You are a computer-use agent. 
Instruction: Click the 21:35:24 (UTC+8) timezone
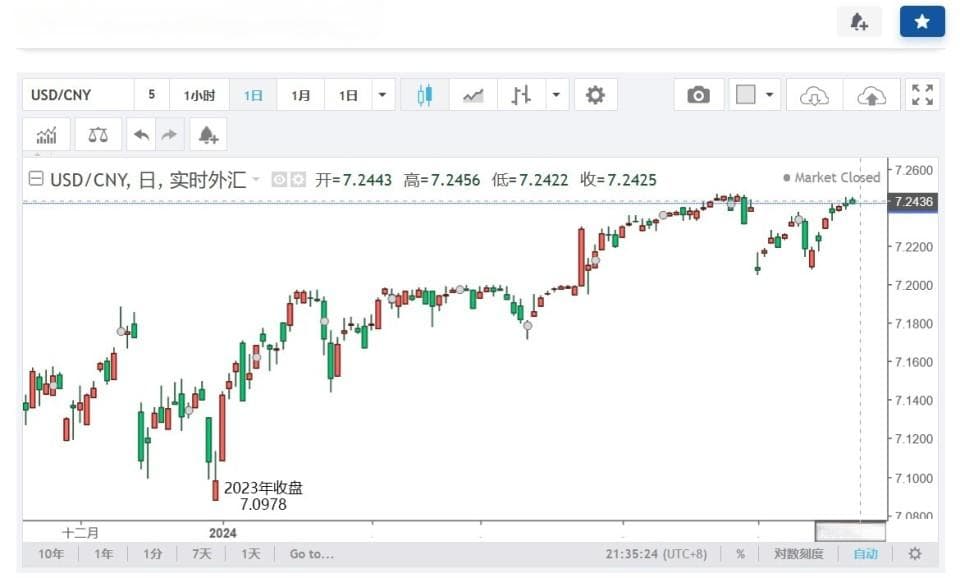656,554
